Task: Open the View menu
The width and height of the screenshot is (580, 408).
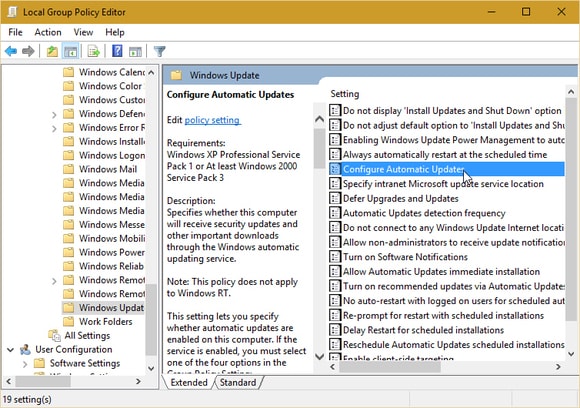Action: tap(83, 32)
